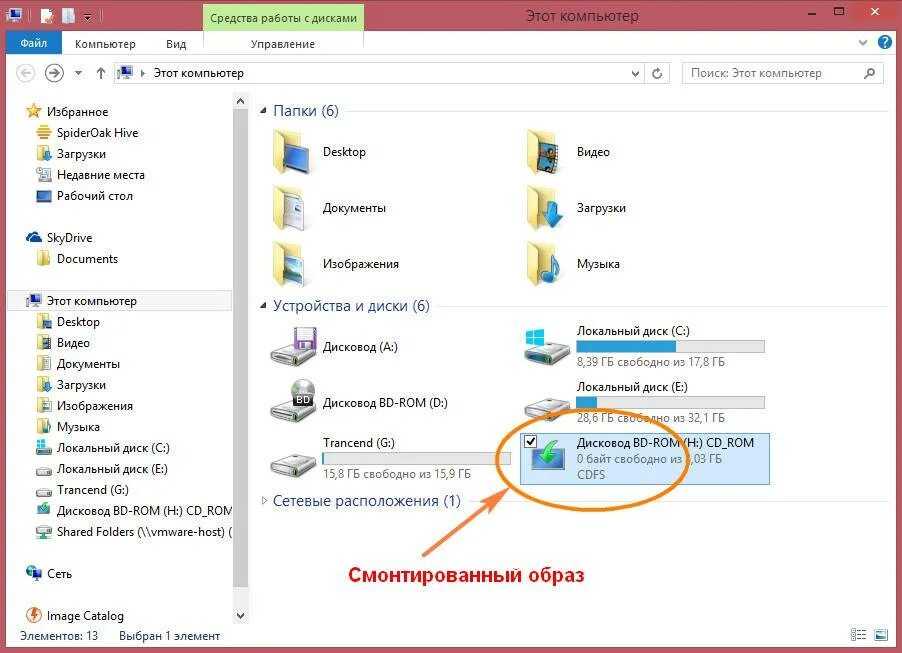Open the Файл menu

pyautogui.click(x=34, y=43)
